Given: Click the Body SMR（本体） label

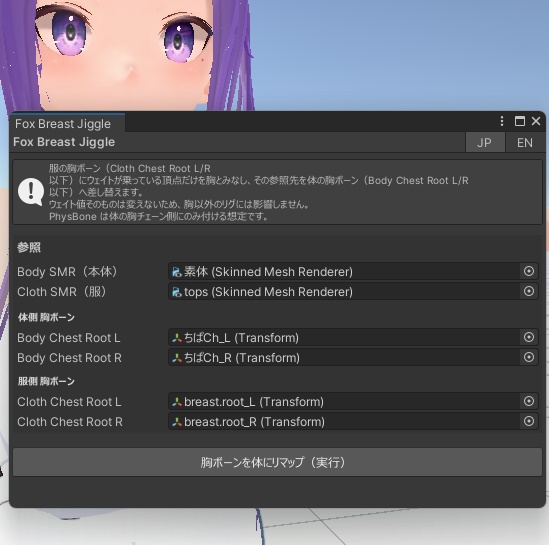Looking at the screenshot, I should (67, 272).
